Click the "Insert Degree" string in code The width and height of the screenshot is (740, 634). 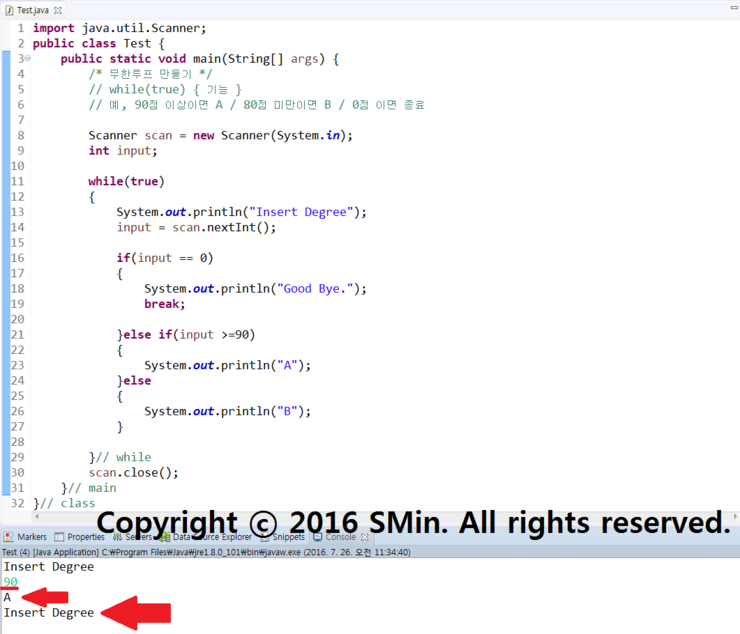pos(301,212)
